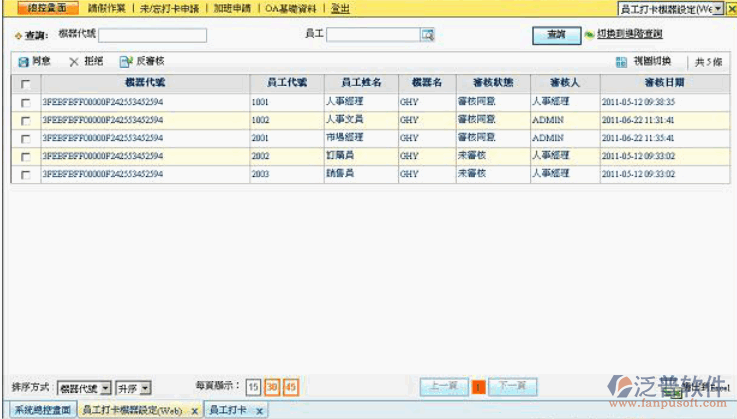This screenshot has width=737, height=419.
Task: Open the 請假作業 menu
Action: 107,8
